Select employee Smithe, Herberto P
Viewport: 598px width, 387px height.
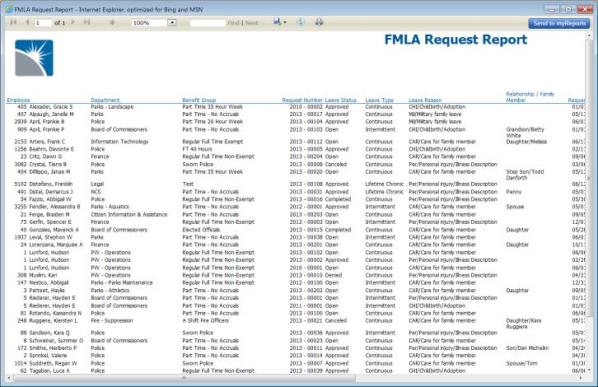[53, 348]
